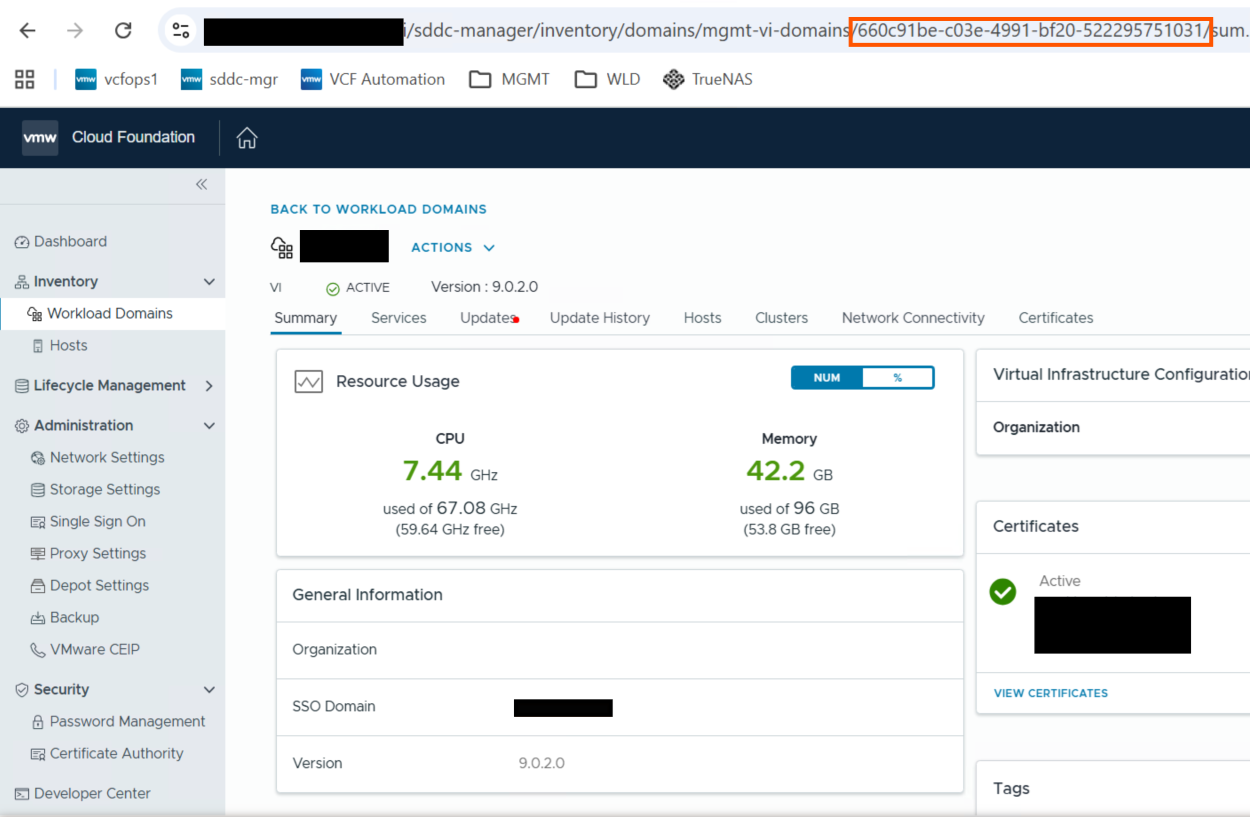Image resolution: width=1250 pixels, height=817 pixels.
Task: Switch to the Services tab
Action: click(x=398, y=318)
